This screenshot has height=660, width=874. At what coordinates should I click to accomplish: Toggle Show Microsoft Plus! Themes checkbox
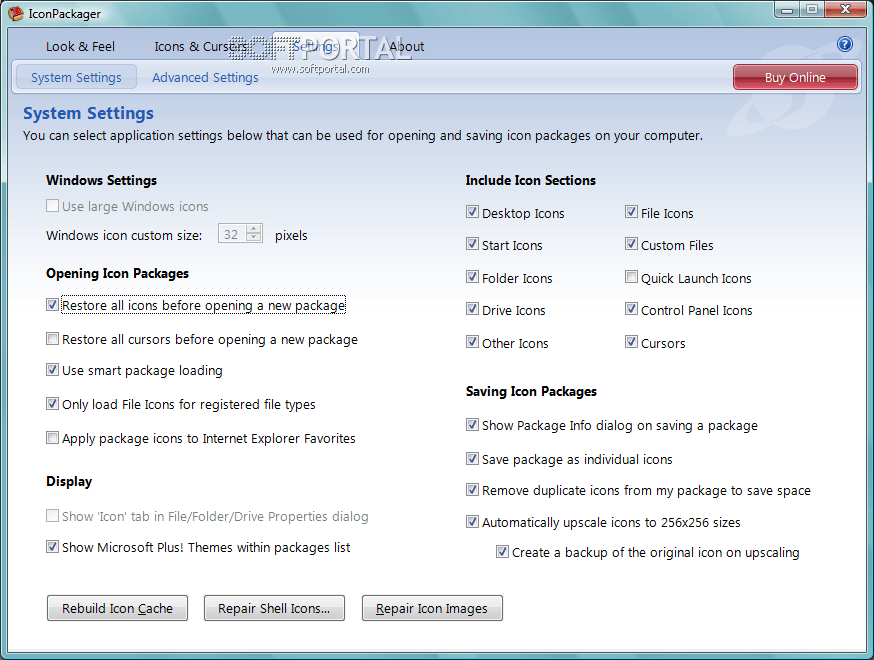point(52,547)
